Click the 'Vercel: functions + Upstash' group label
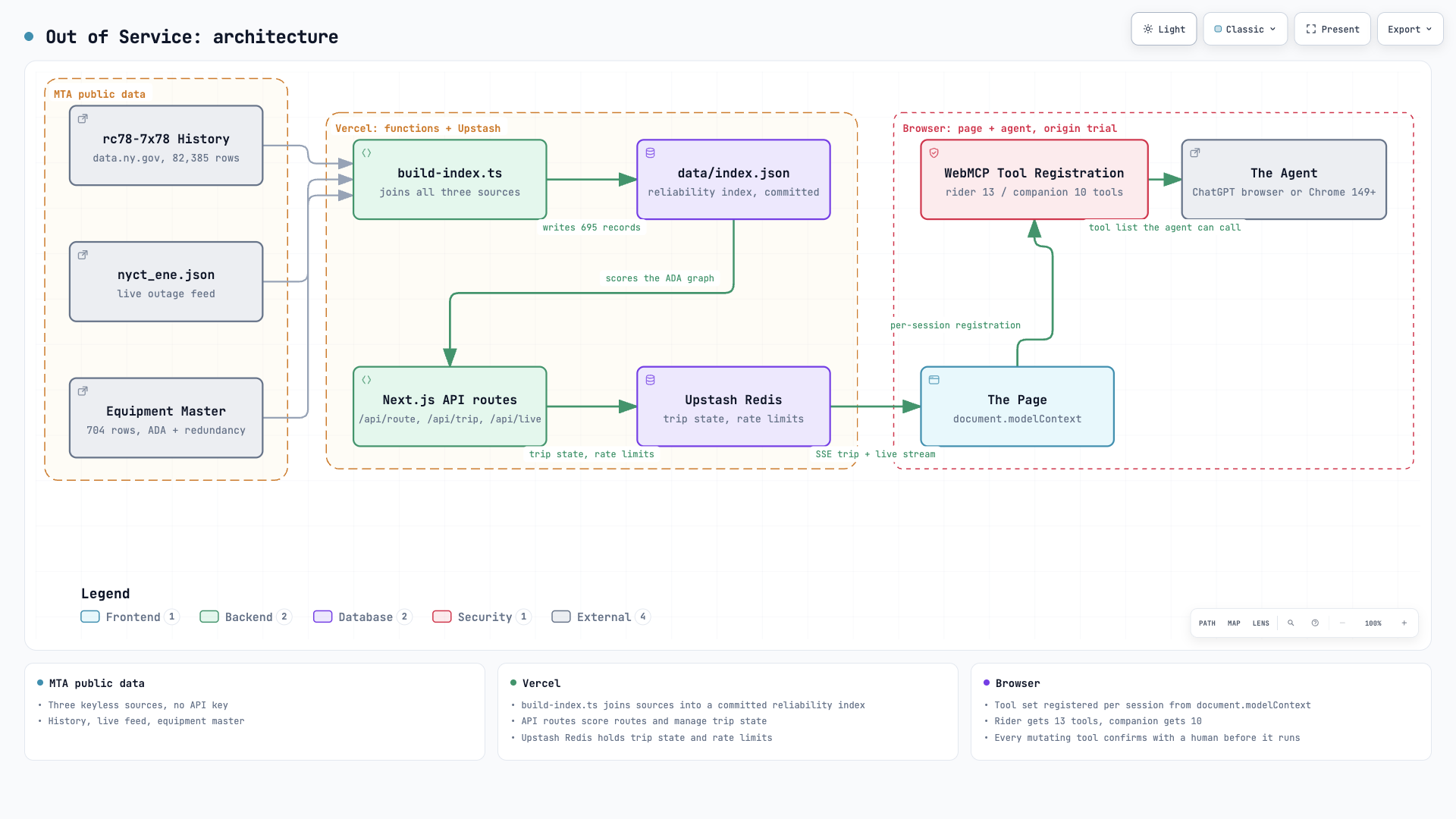Image resolution: width=1456 pixels, height=819 pixels. click(x=418, y=128)
